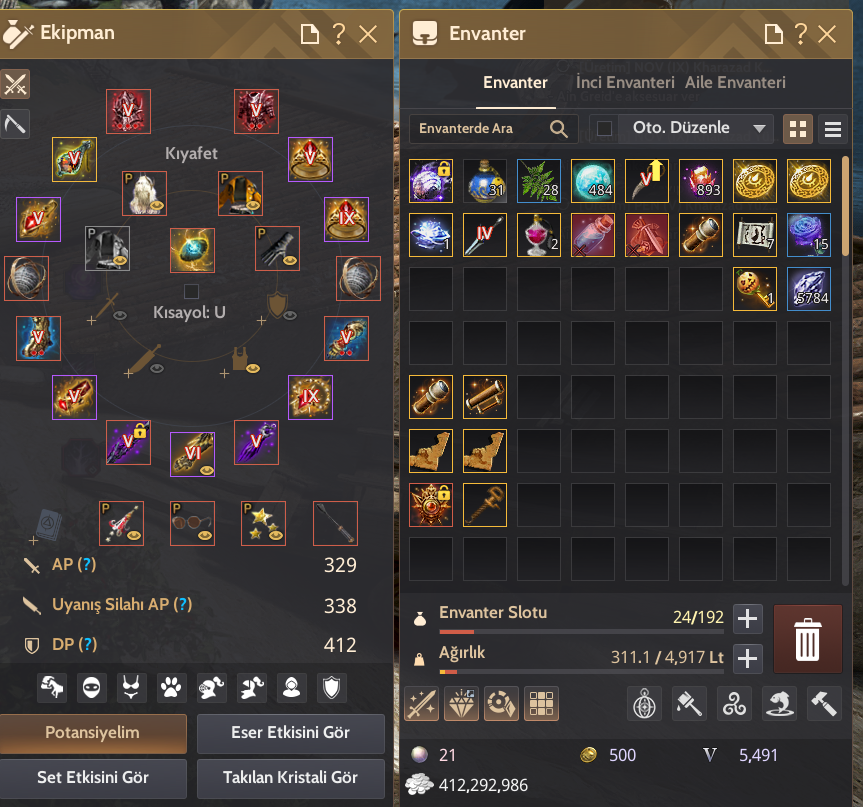Click the hammer icon at bottom right
Viewport: 863px width, 807px height.
(824, 704)
